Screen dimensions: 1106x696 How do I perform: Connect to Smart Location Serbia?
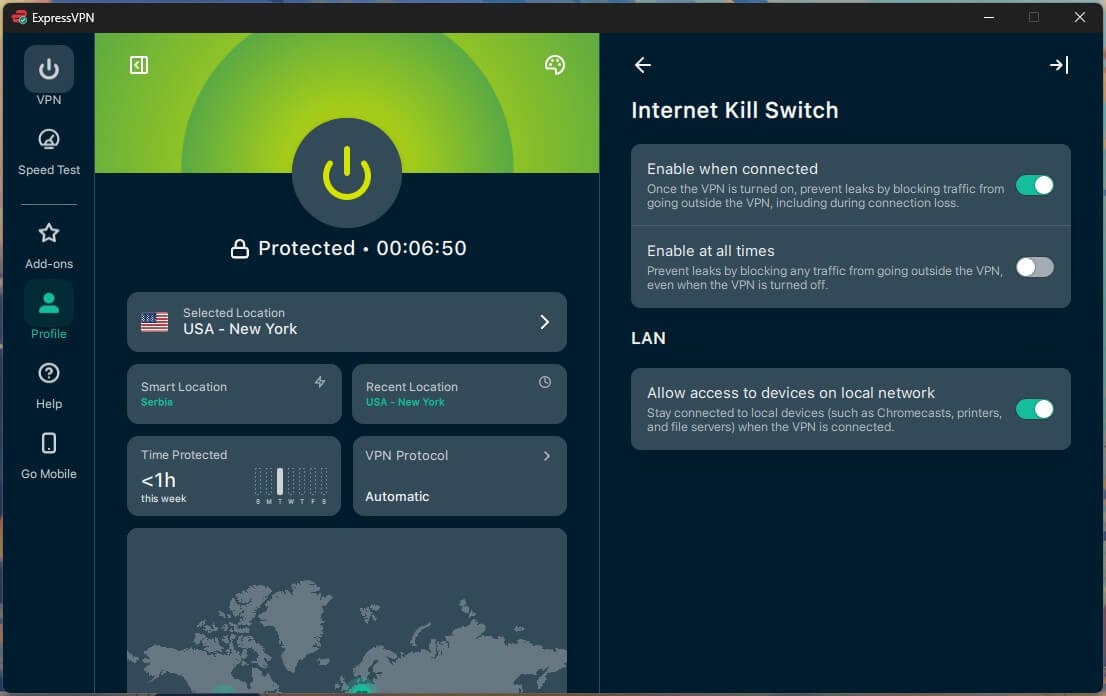234,394
